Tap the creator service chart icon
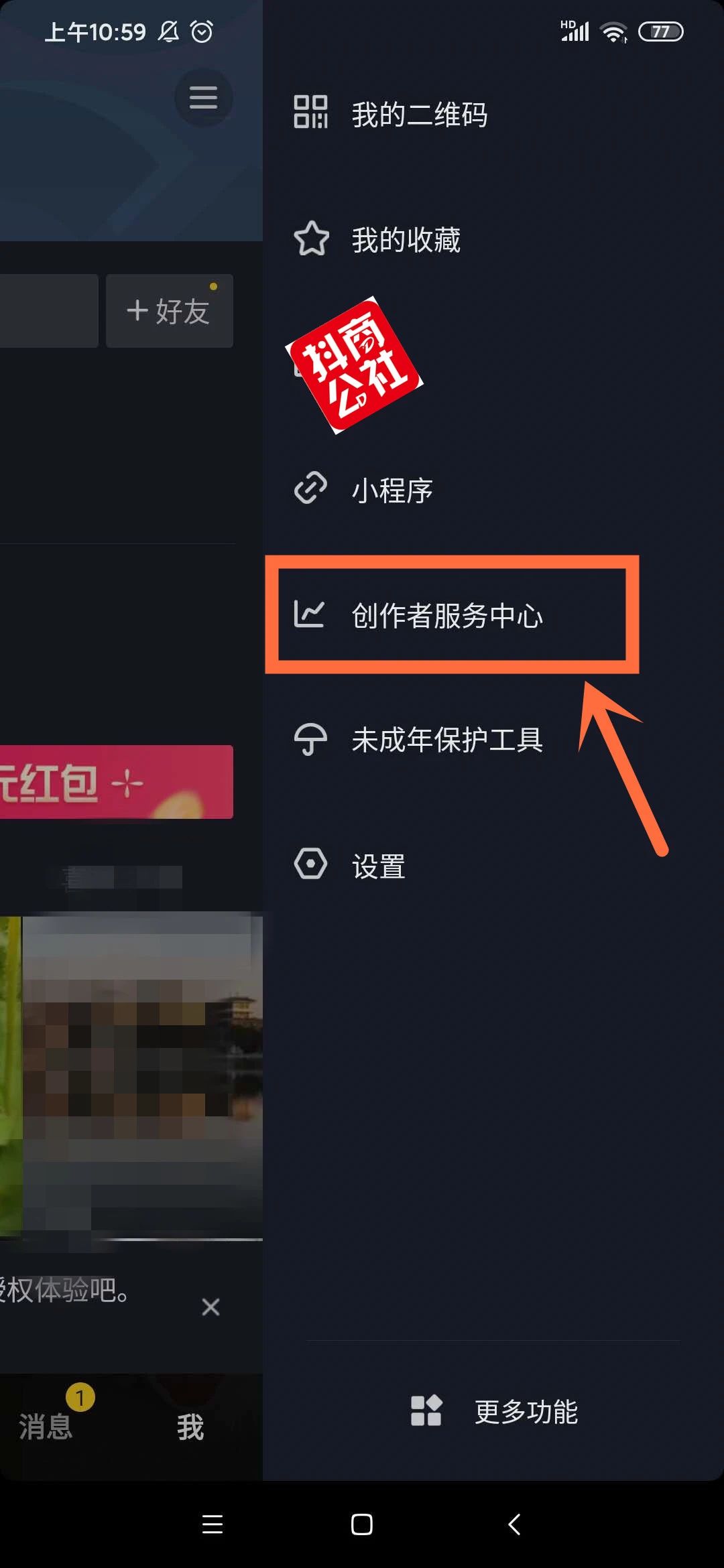Viewport: 724px width, 1568px height. tap(309, 614)
